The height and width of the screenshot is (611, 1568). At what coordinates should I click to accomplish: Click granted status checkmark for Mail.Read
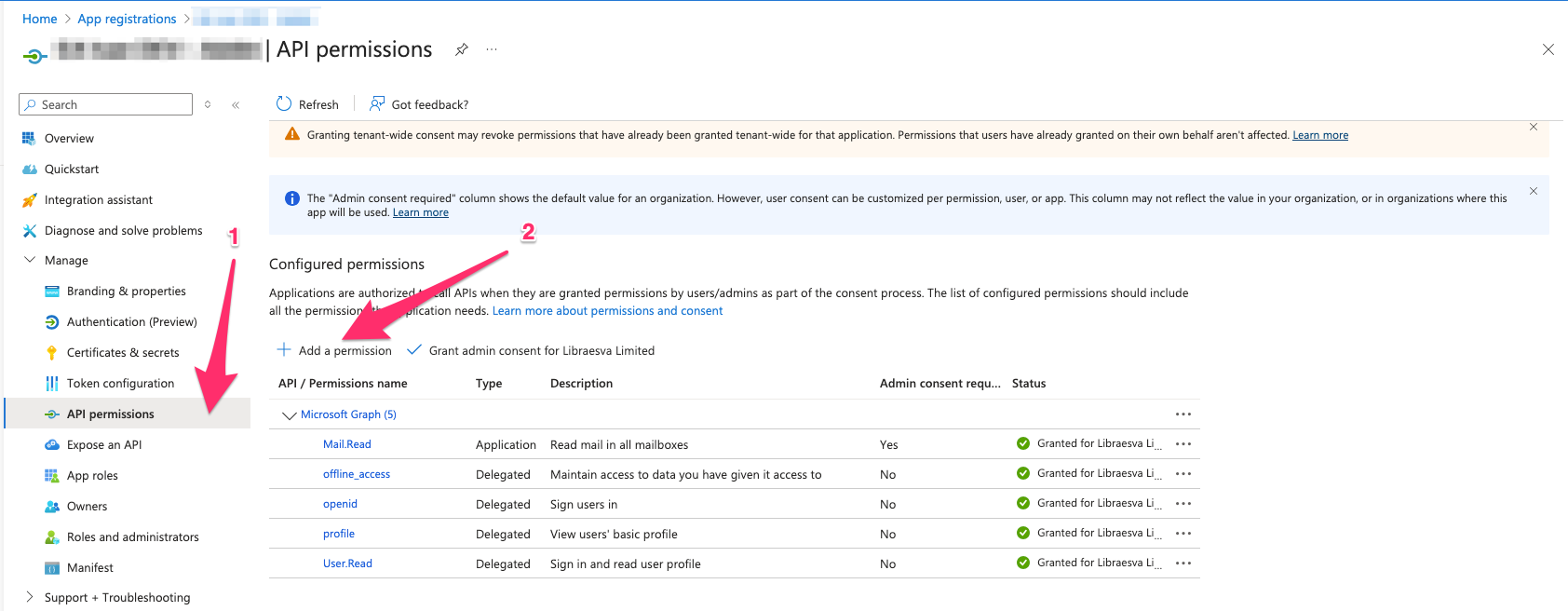point(1023,443)
